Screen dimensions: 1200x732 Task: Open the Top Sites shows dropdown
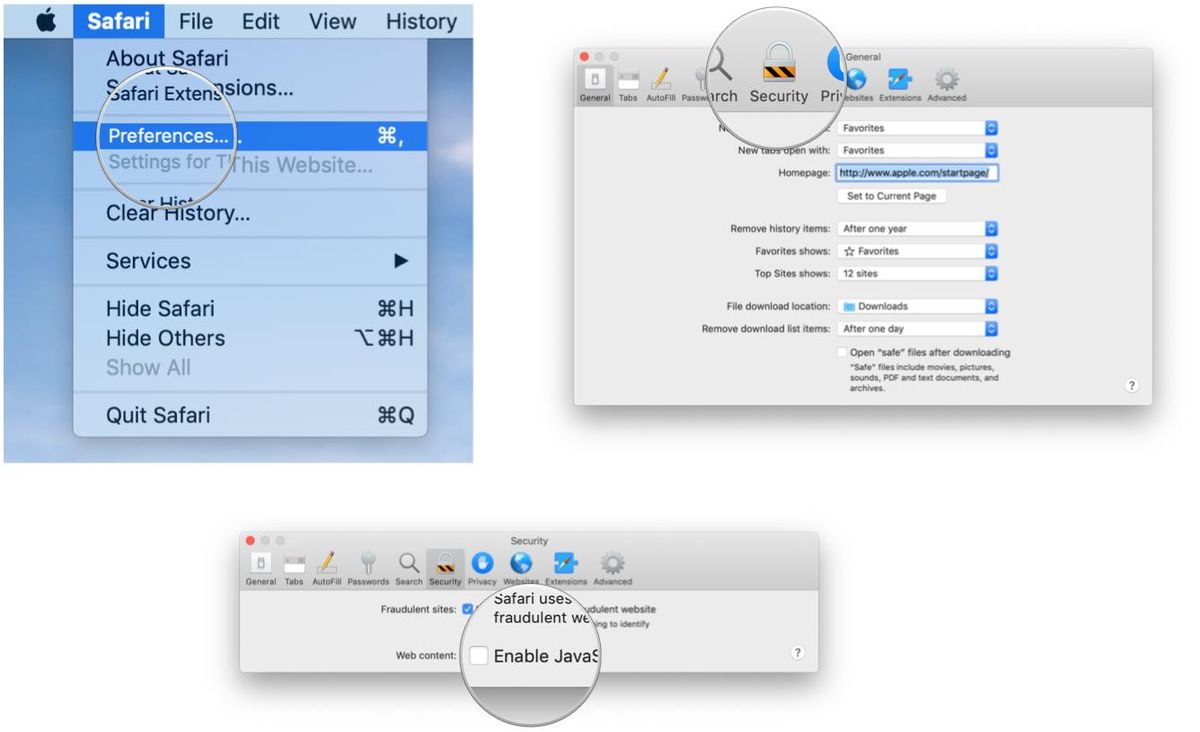coord(915,273)
